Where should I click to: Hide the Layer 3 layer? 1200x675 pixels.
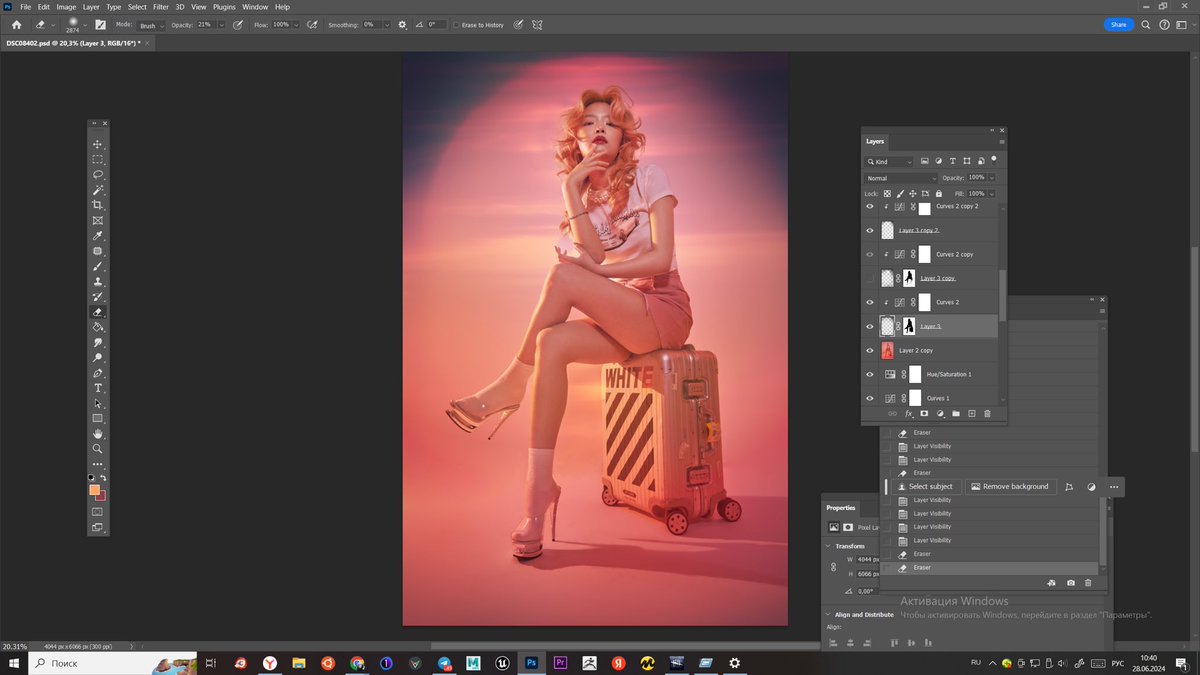[870, 326]
